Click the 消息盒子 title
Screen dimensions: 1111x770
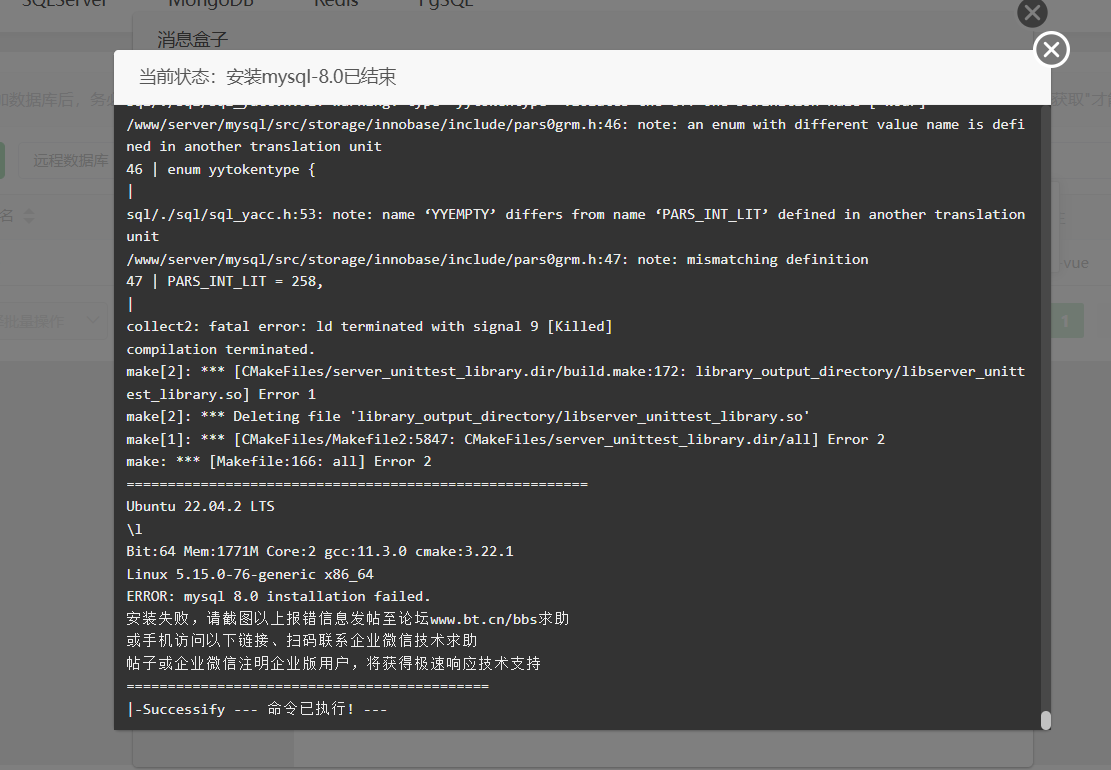[192, 39]
